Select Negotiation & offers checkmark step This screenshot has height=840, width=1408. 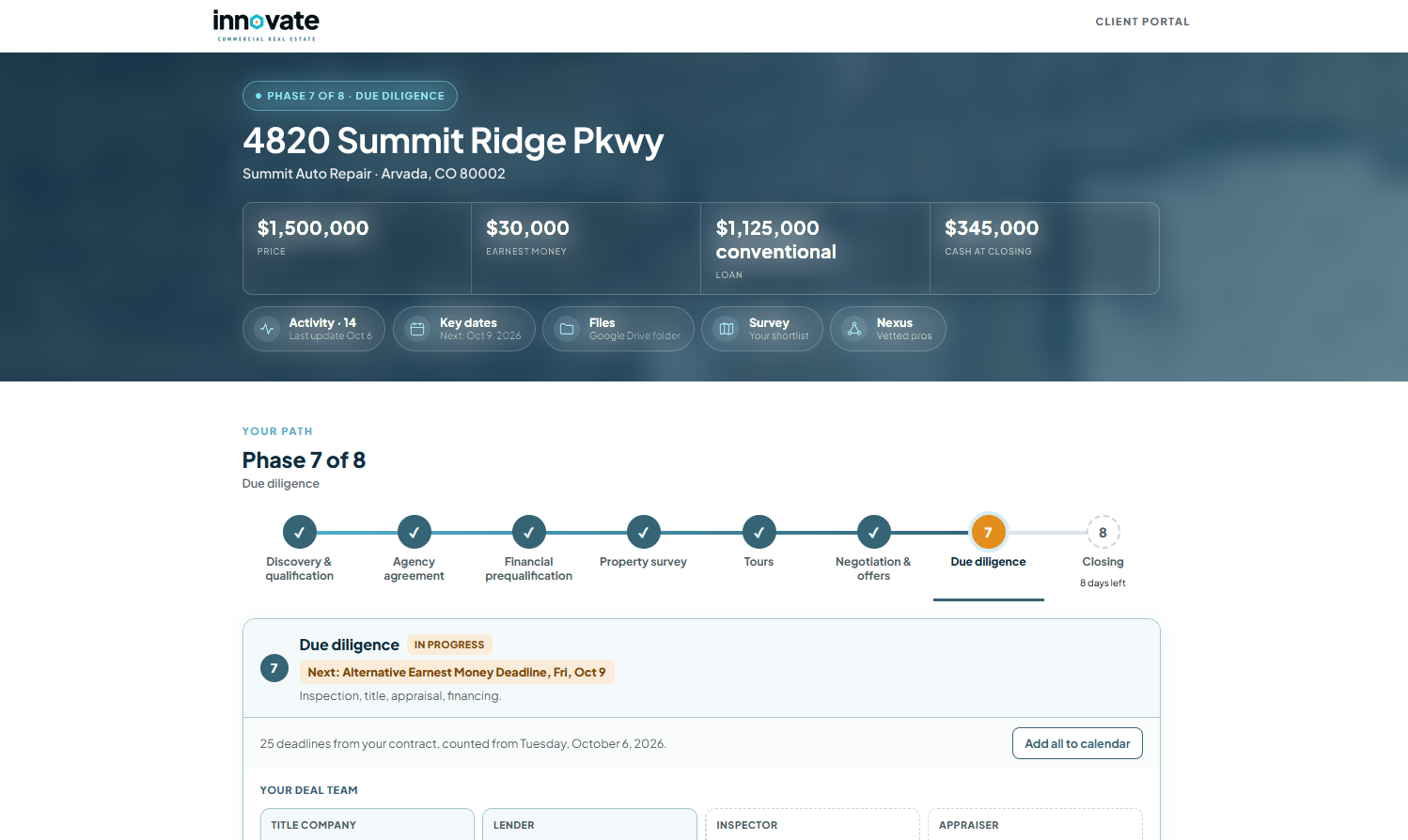(874, 532)
